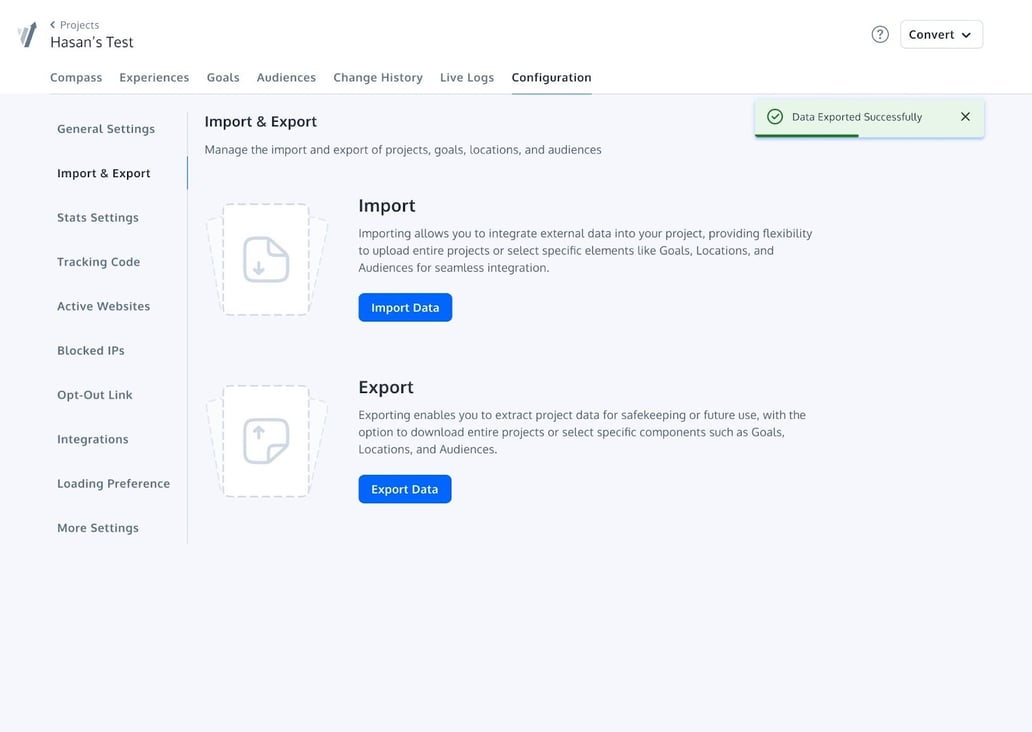The width and height of the screenshot is (1032, 732).
Task: Click the back chevron beside Projects
Action: [x=53, y=24]
